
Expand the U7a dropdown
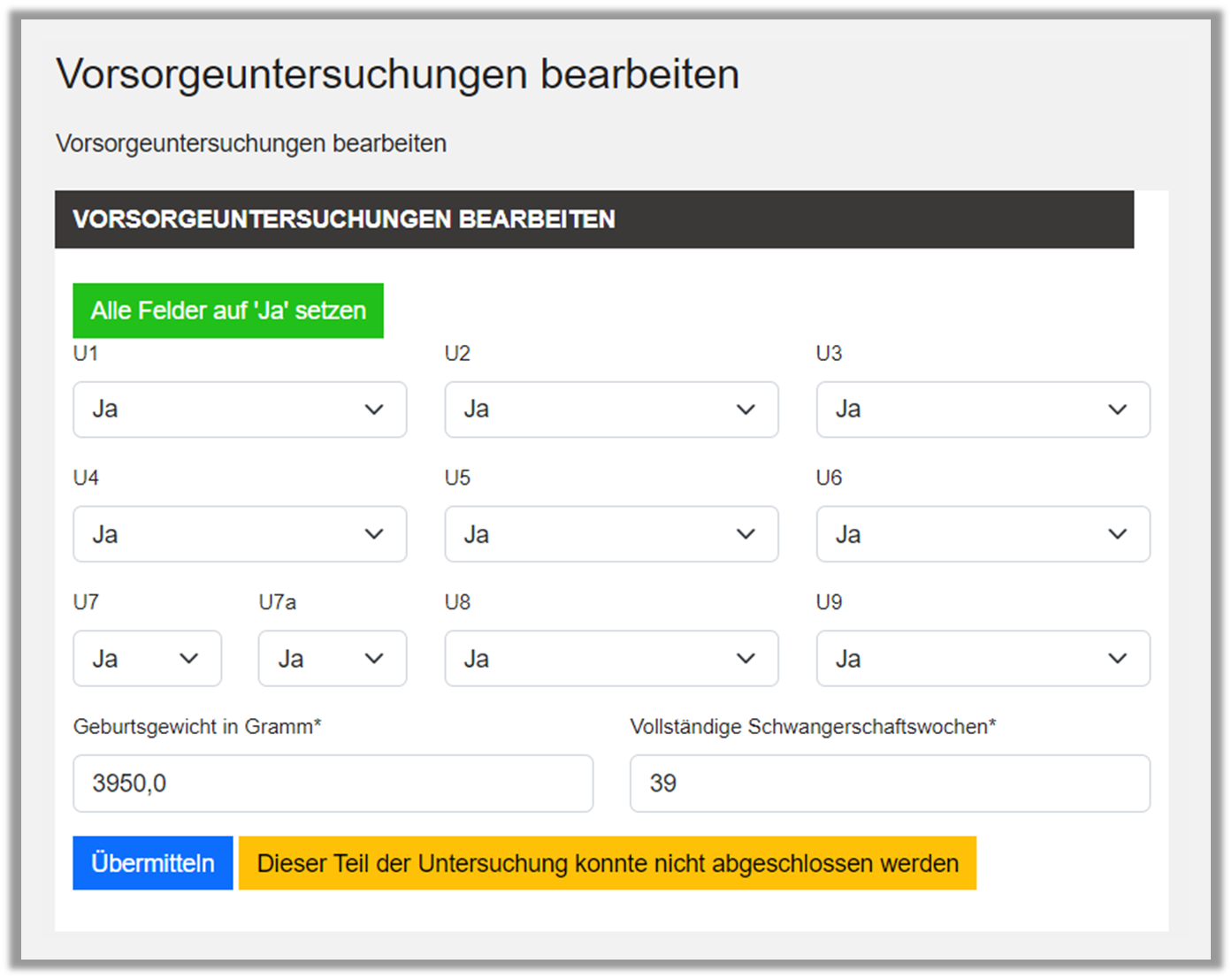pyautogui.click(x=332, y=659)
